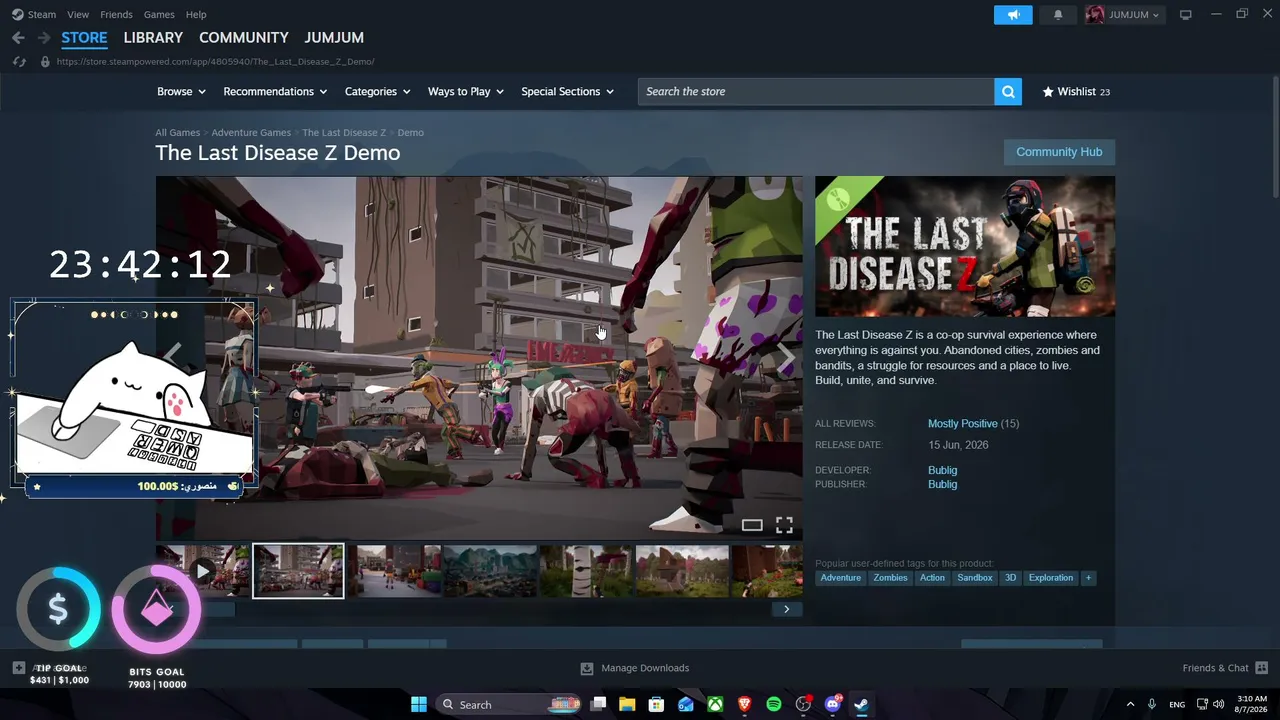Advance the thumbnail strip with right arrow

pos(786,609)
